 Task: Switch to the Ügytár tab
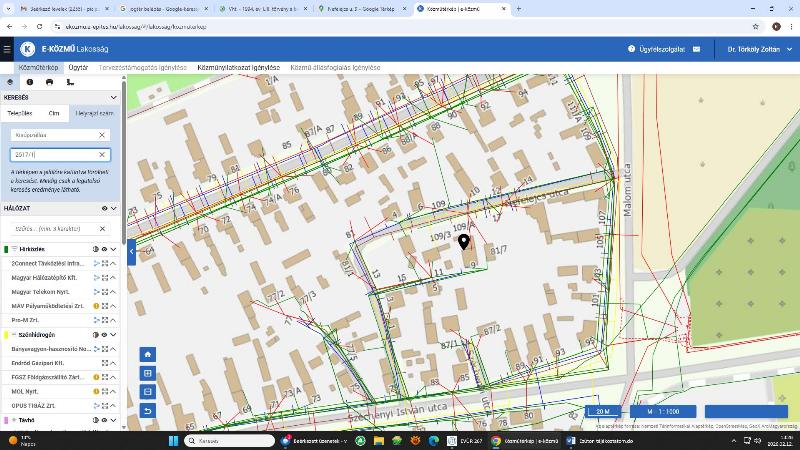pos(78,67)
